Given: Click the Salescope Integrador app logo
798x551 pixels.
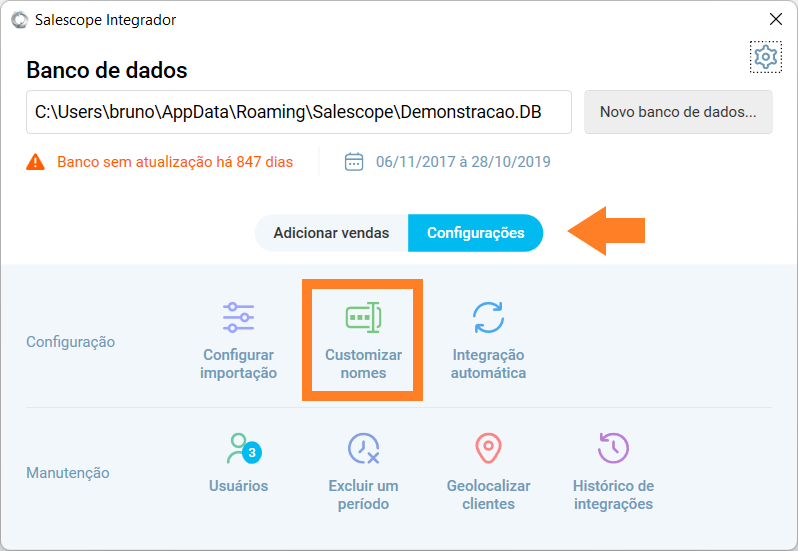Looking at the screenshot, I should point(19,20).
